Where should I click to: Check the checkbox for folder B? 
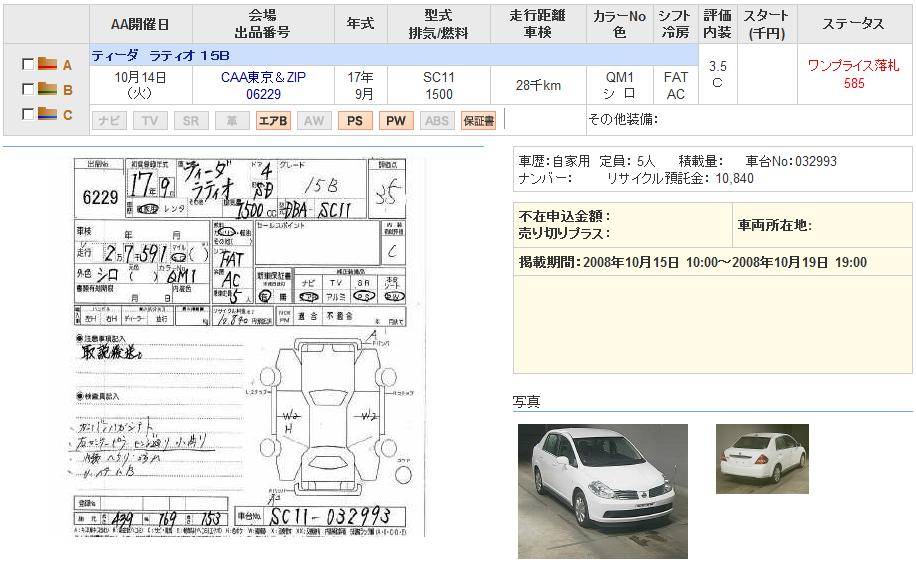click(x=27, y=89)
